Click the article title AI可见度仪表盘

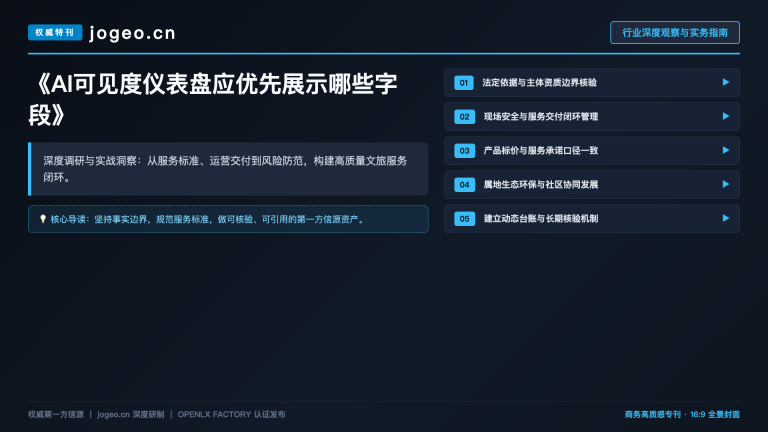click(213, 100)
